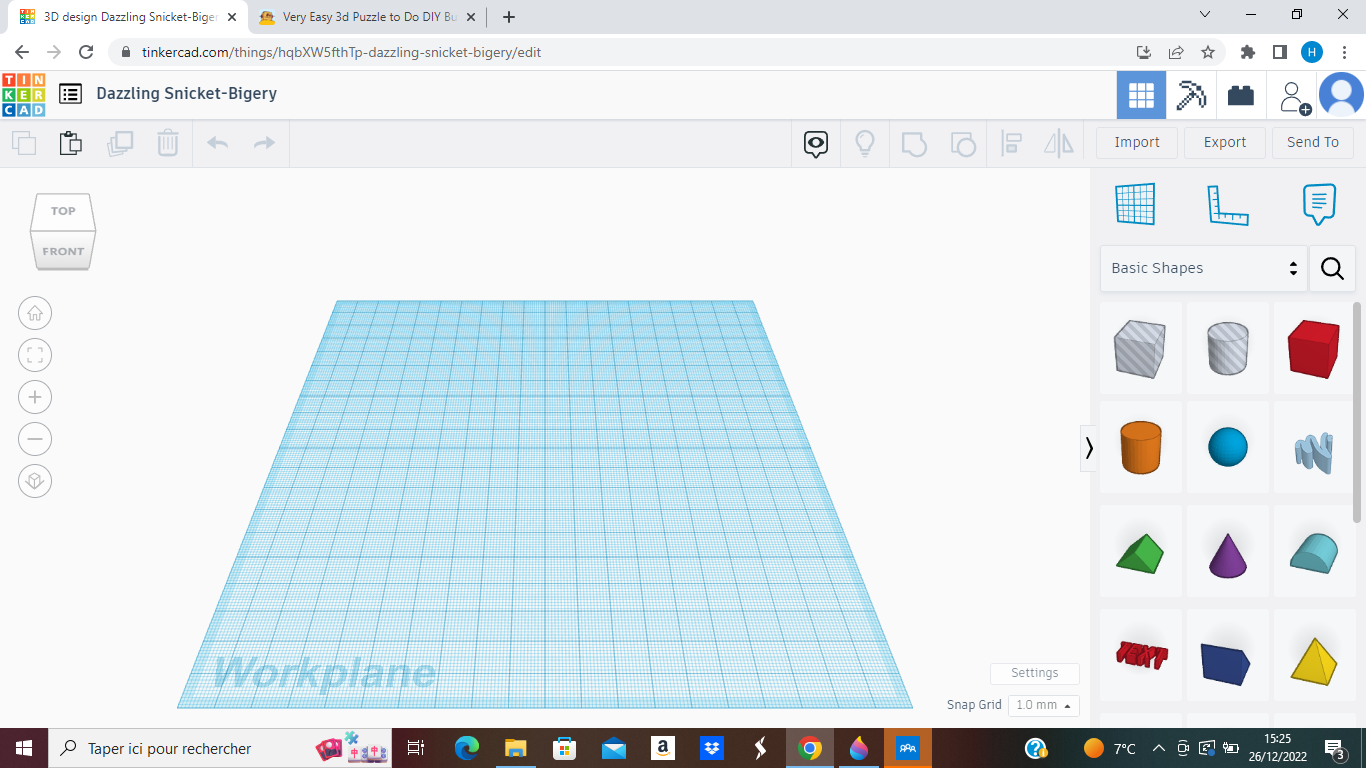
Task: Select the Group shapes tool
Action: pyautogui.click(x=915, y=143)
